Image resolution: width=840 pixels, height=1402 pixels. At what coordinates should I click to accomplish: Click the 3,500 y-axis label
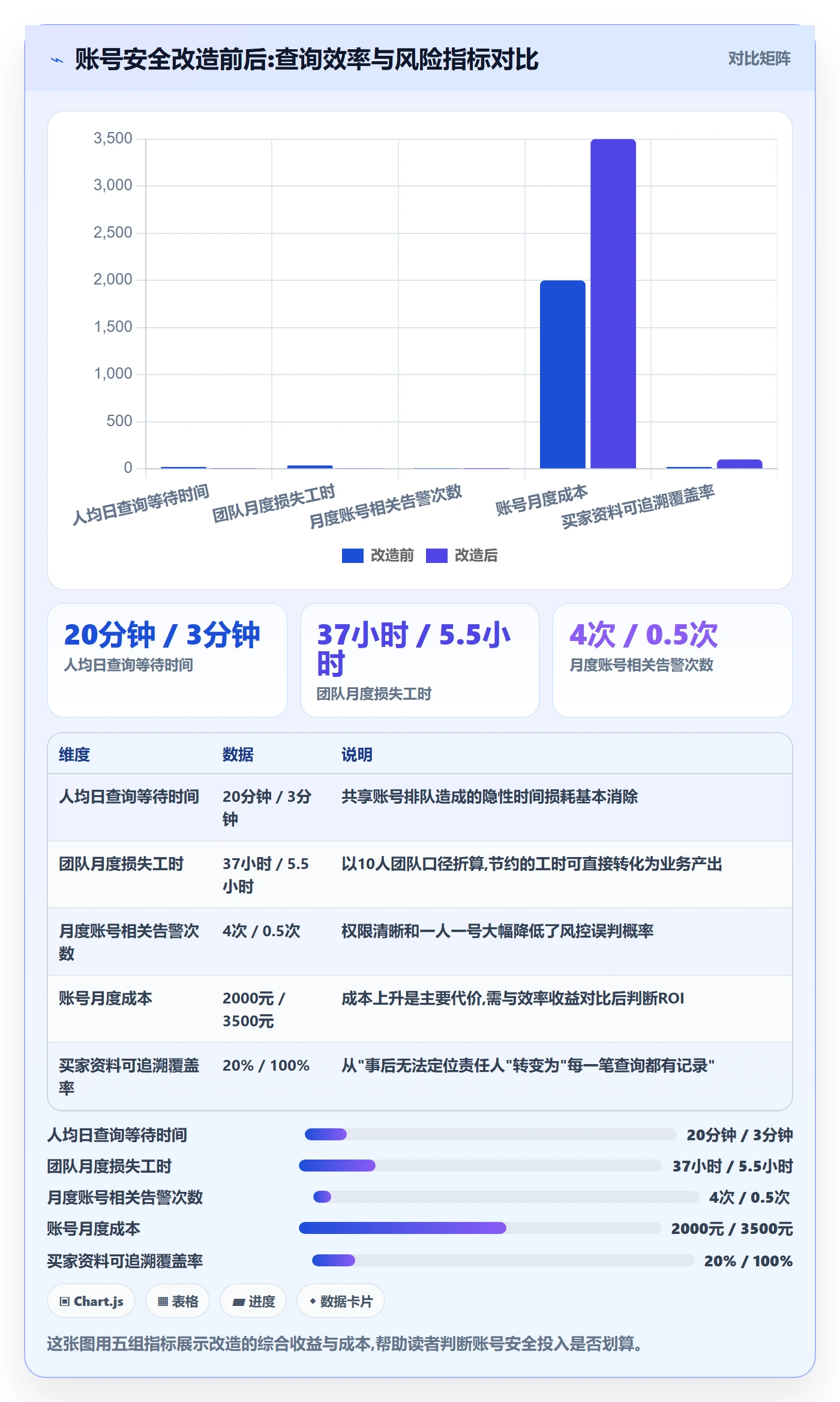pyautogui.click(x=113, y=139)
